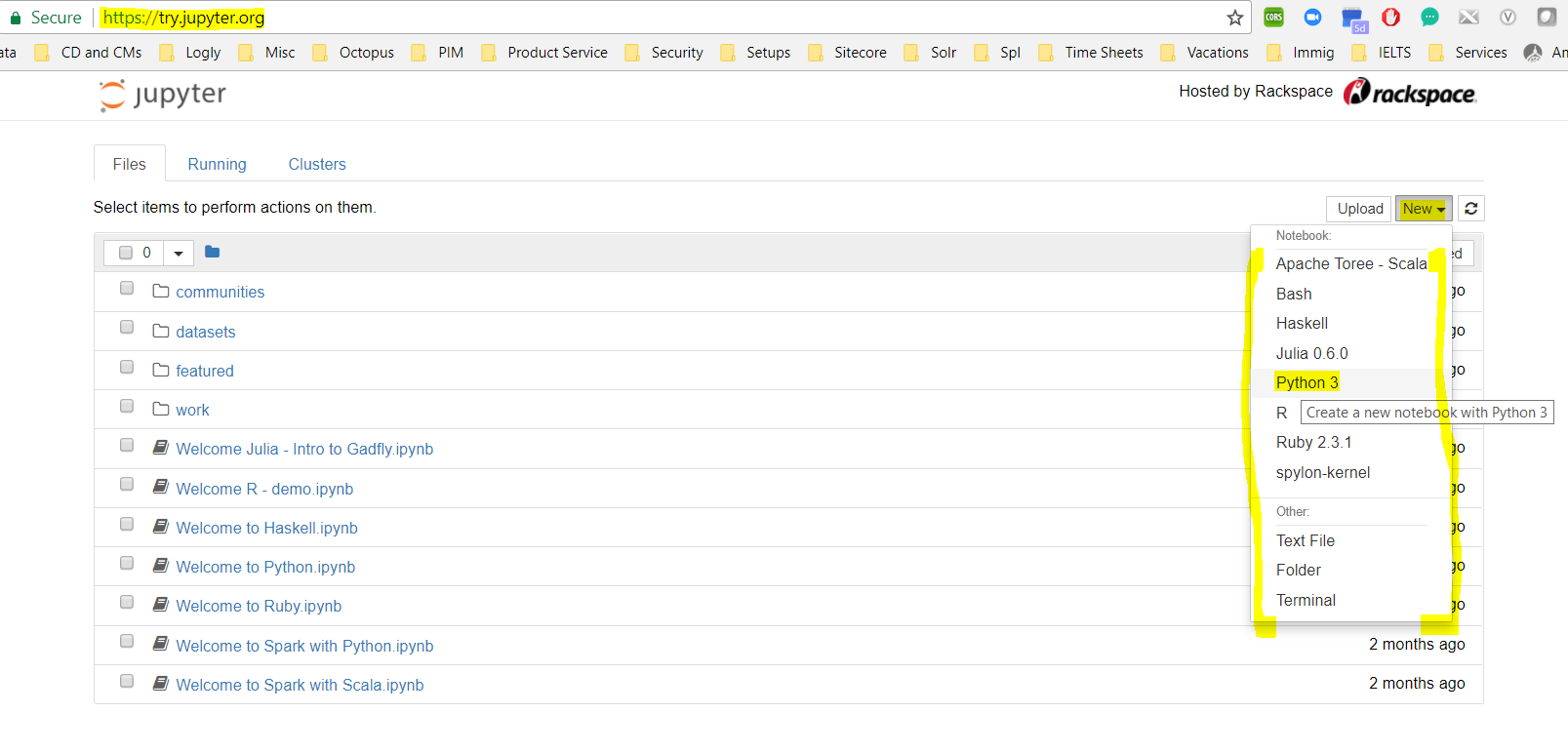Click the folder icon of datasets row
This screenshot has height=753, width=1568.
(x=161, y=331)
